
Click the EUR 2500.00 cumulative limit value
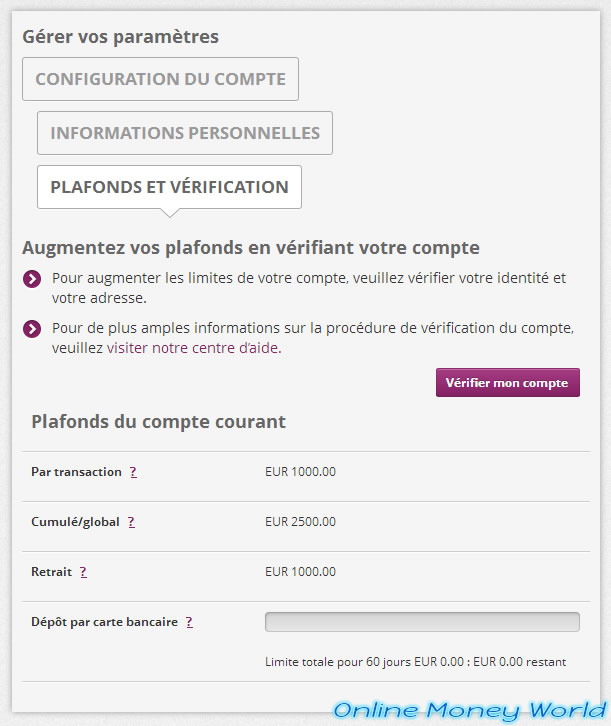300,522
